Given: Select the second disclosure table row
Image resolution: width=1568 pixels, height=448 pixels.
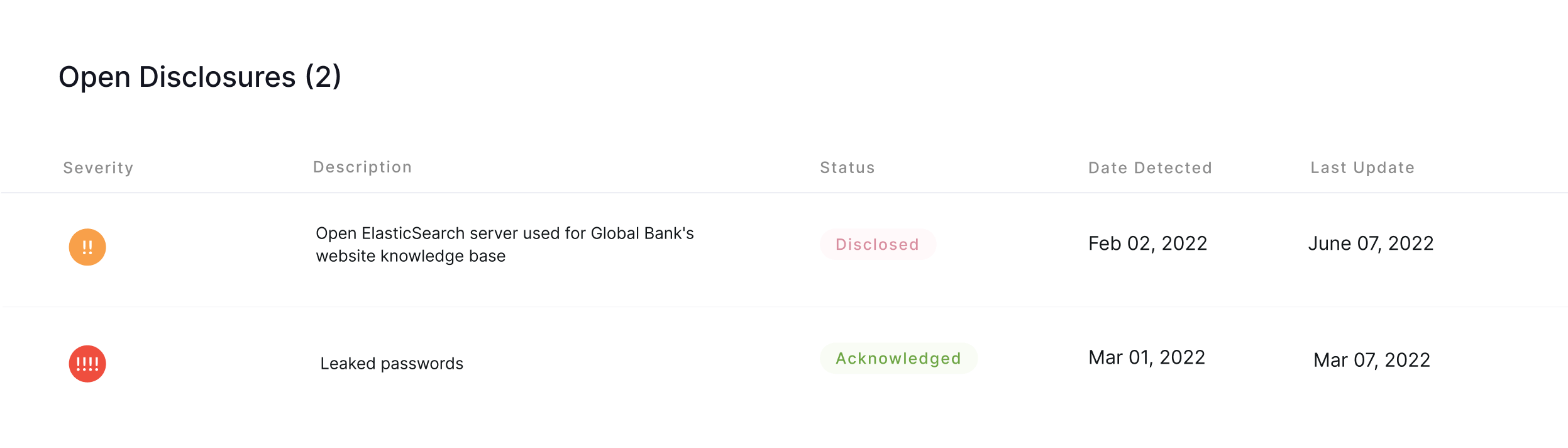Looking at the screenshot, I should (784, 364).
